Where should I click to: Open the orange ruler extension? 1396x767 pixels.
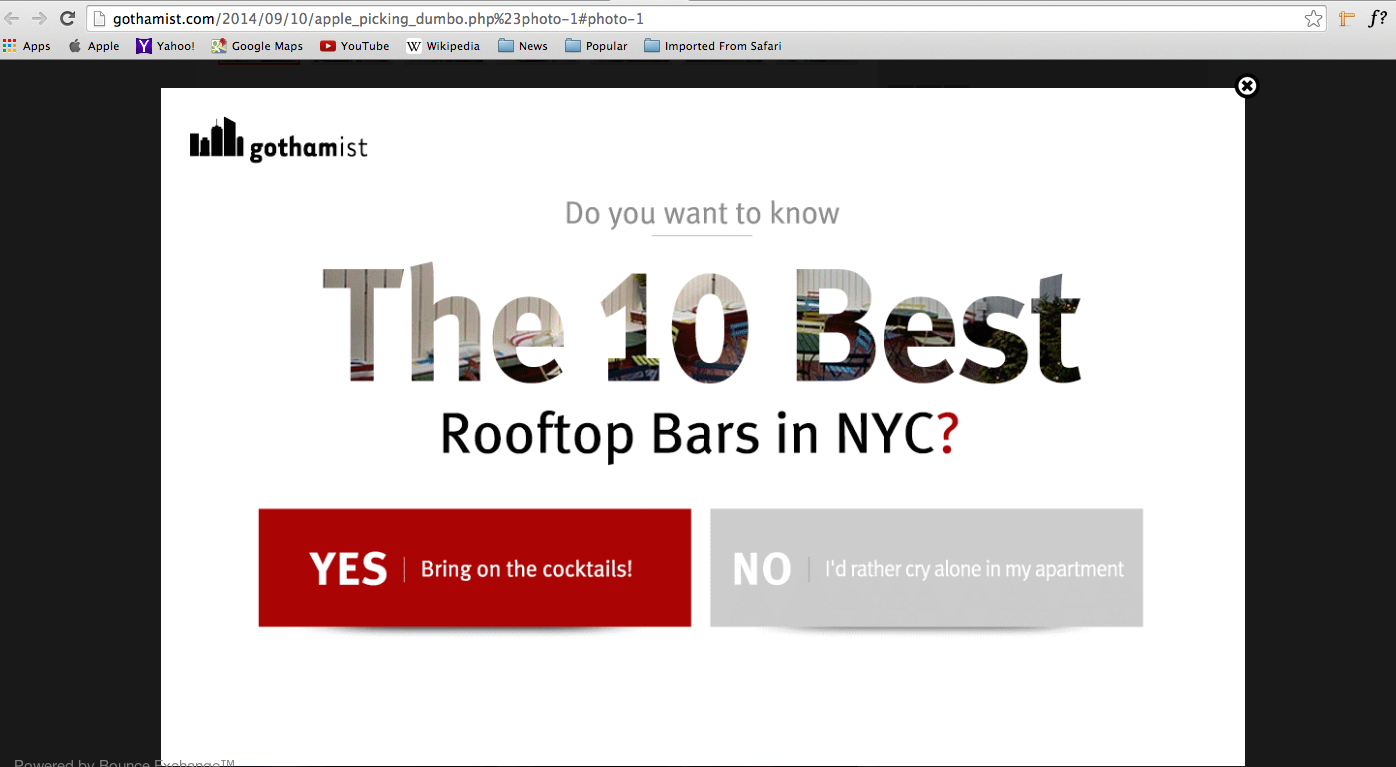tap(1347, 19)
